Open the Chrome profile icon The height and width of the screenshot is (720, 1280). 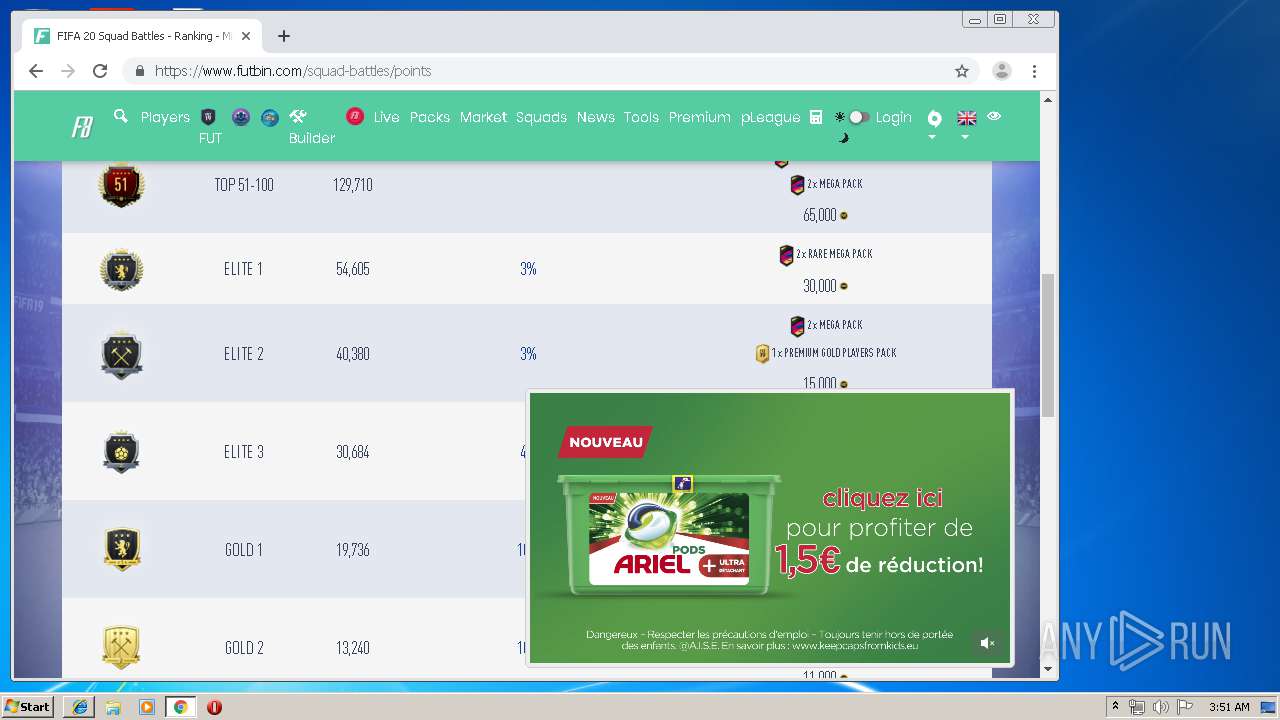tap(1001, 71)
